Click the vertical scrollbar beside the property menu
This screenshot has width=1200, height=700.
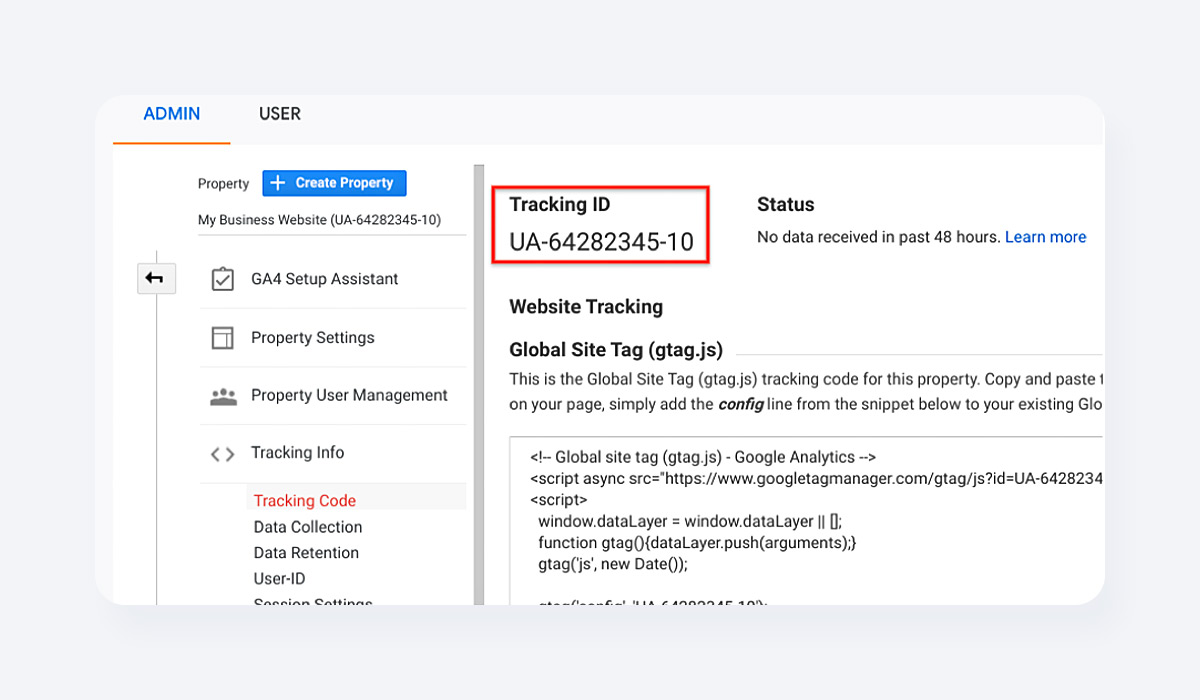click(x=479, y=385)
